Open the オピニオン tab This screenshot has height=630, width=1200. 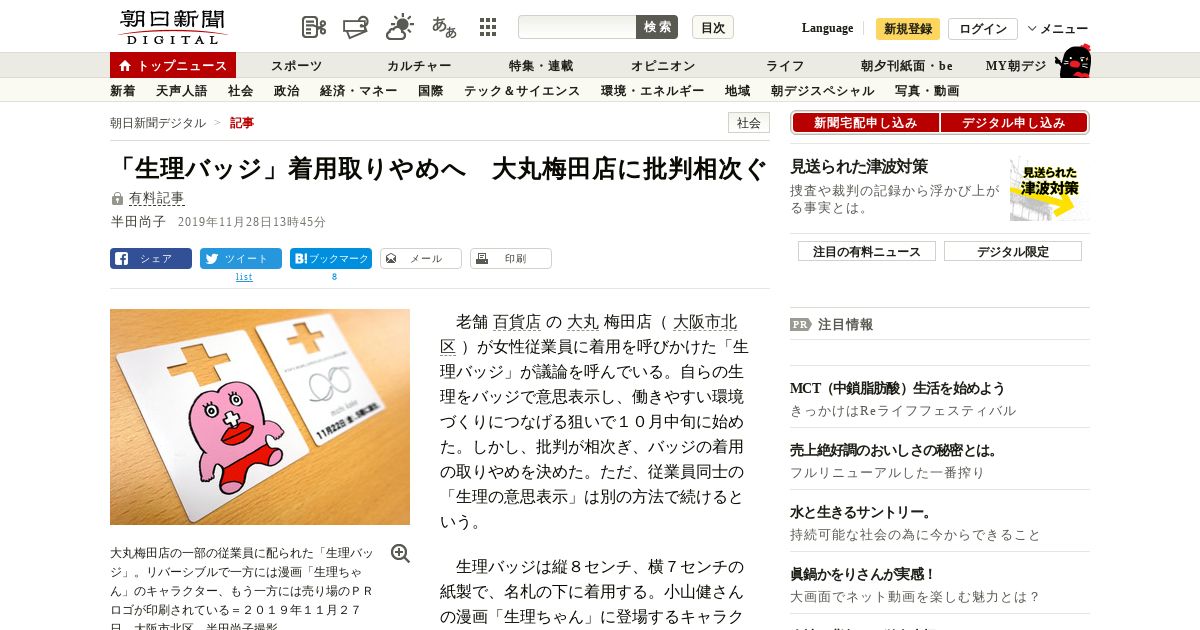coord(663,66)
